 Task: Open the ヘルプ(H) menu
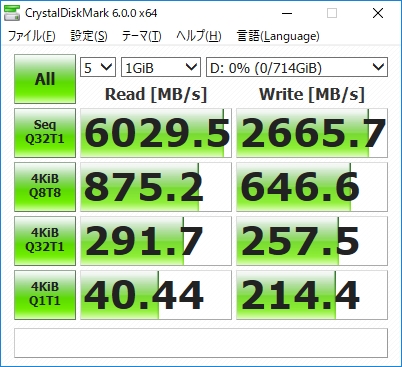tap(199, 36)
